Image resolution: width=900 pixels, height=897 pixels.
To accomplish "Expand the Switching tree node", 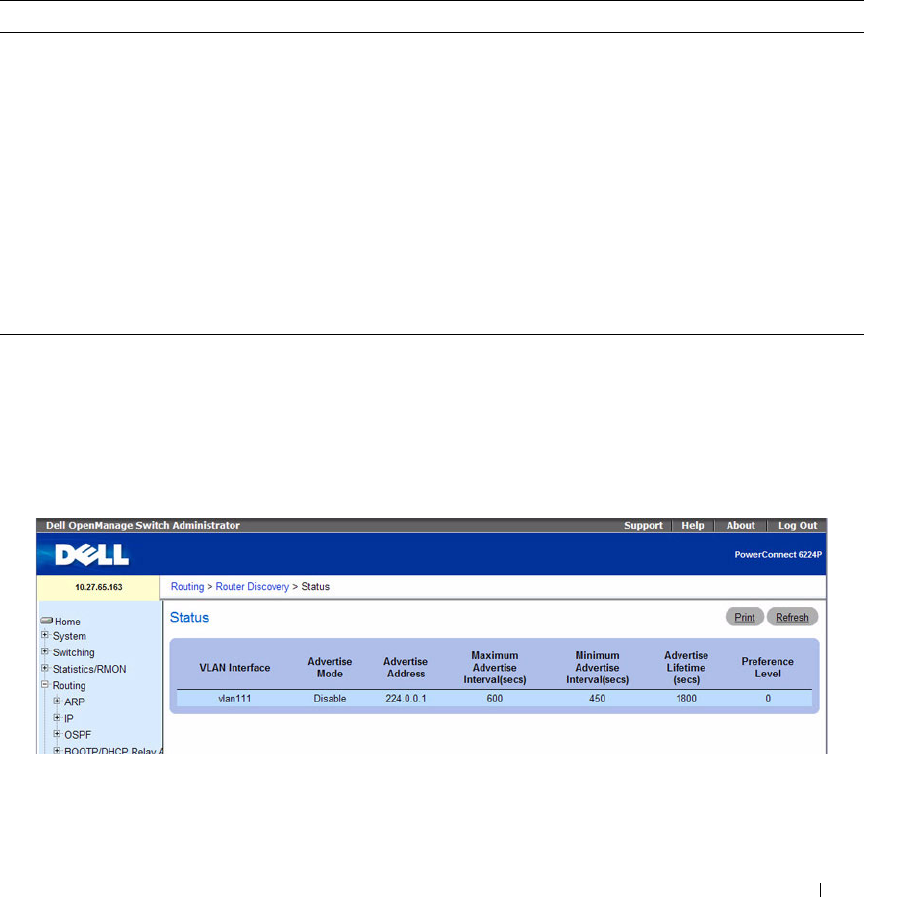I will click(45, 651).
